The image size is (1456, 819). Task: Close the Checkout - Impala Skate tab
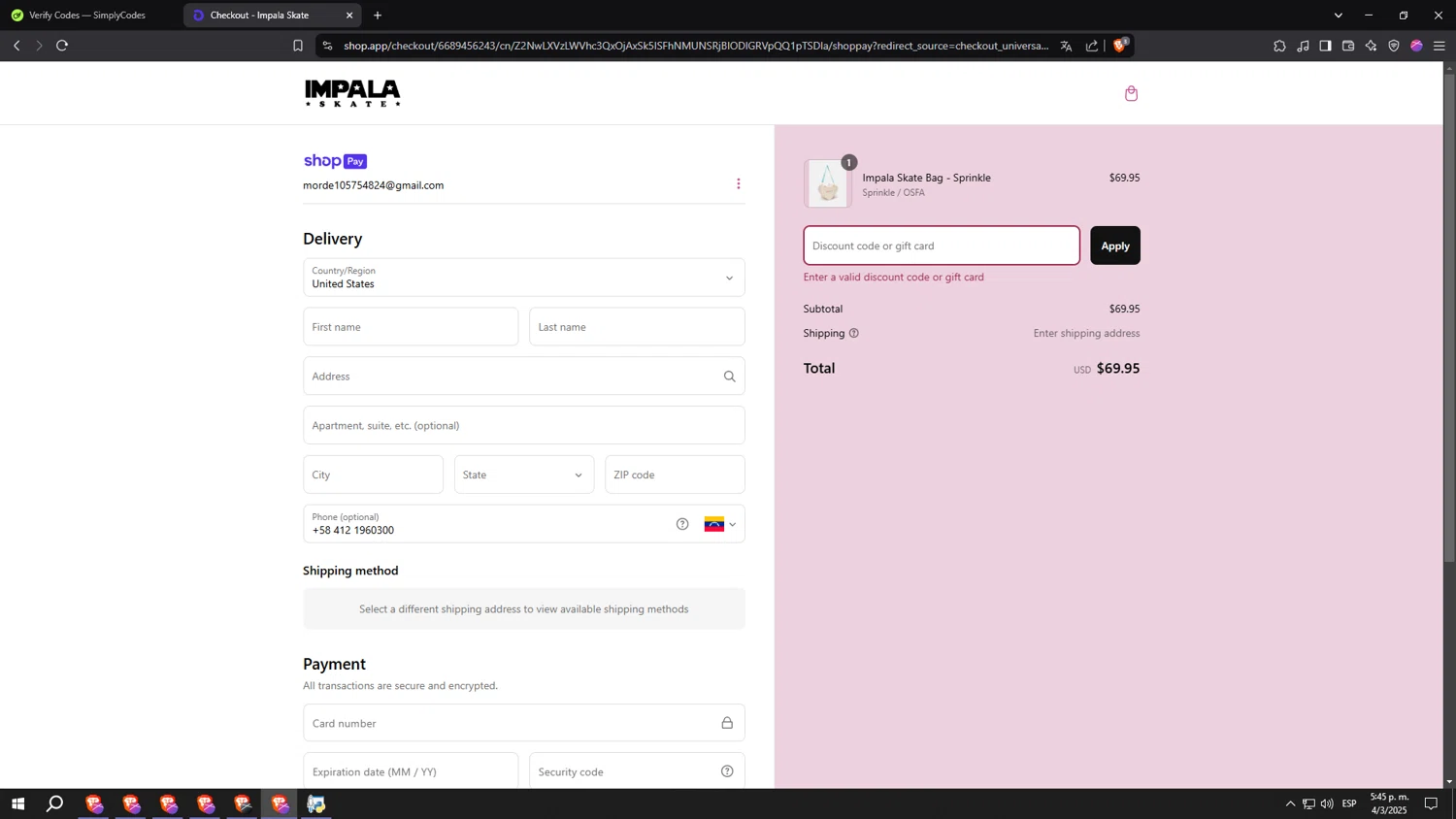point(349,16)
